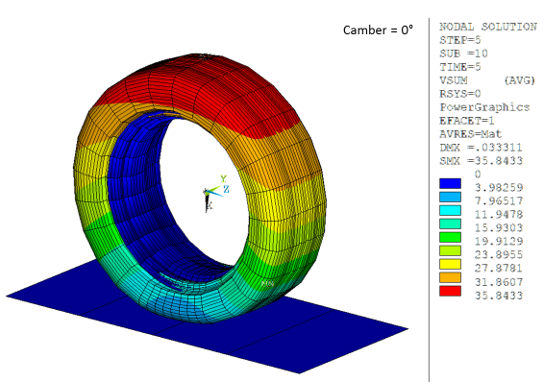Click the legend value '3.98259'

[499, 188]
